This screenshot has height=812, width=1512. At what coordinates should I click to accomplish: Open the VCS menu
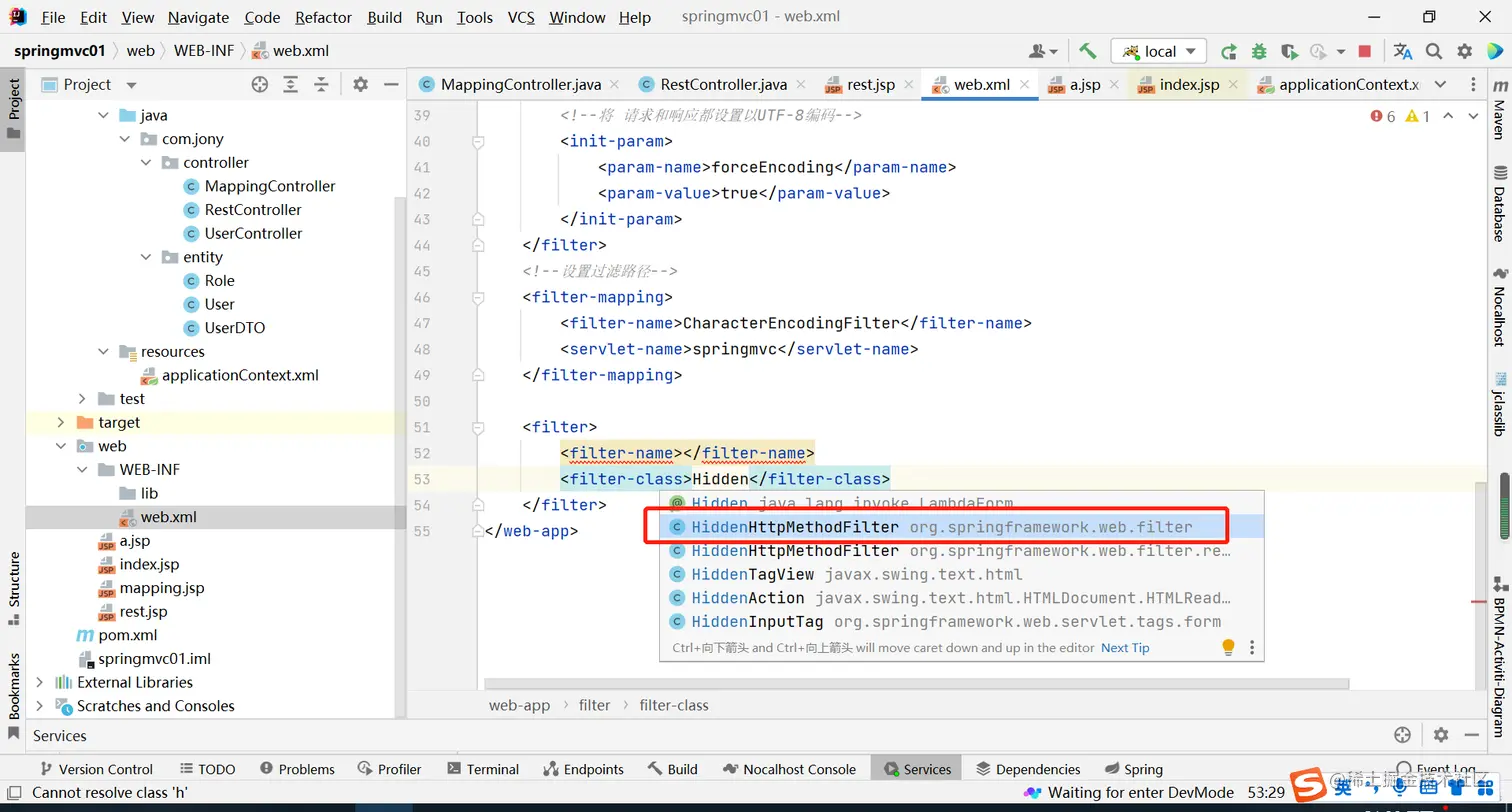[x=521, y=17]
